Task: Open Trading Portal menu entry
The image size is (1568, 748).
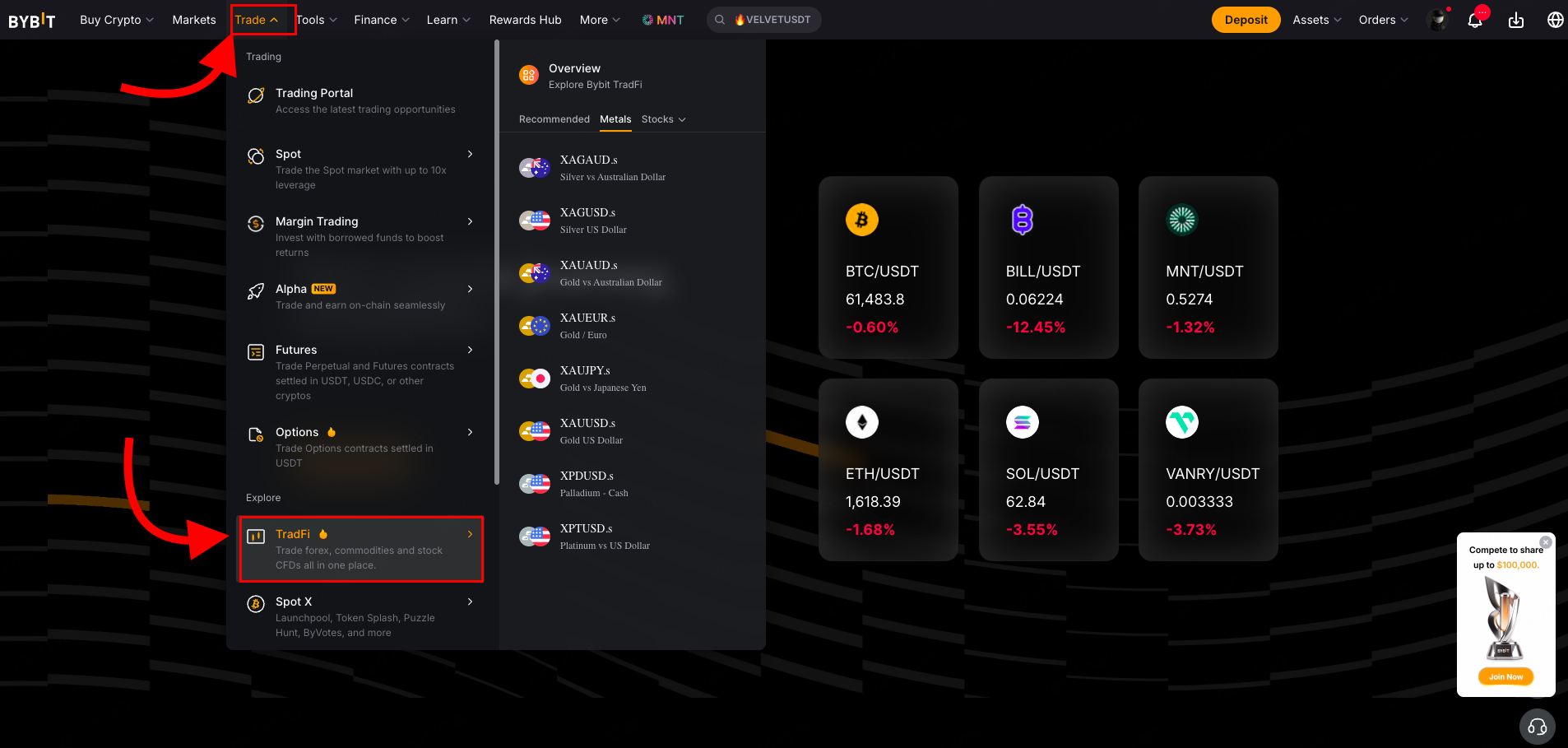Action: (360, 100)
